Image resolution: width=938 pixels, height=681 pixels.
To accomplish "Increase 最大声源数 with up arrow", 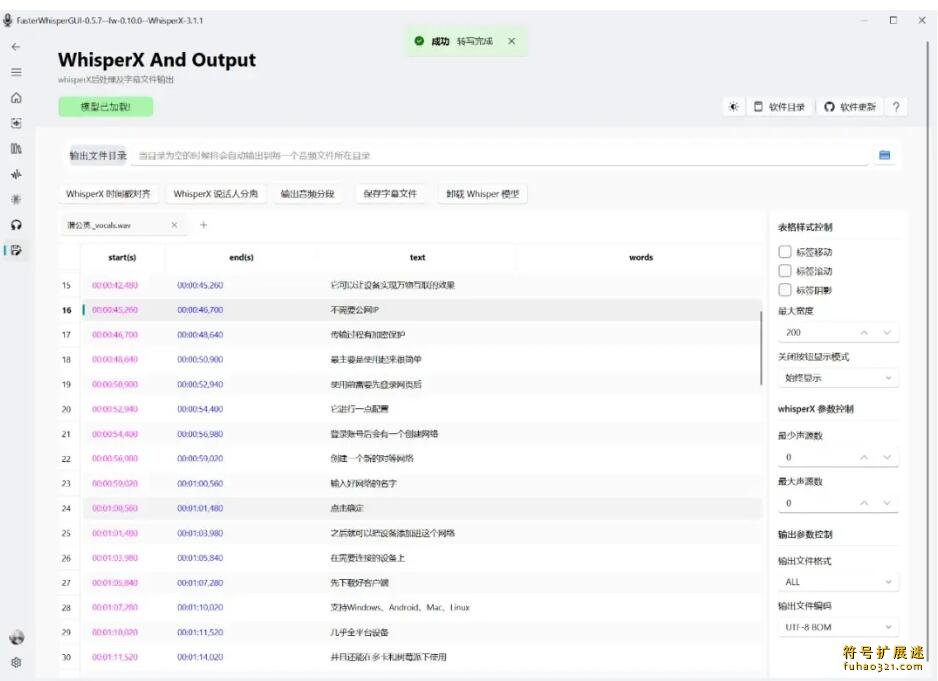I will tap(864, 503).
